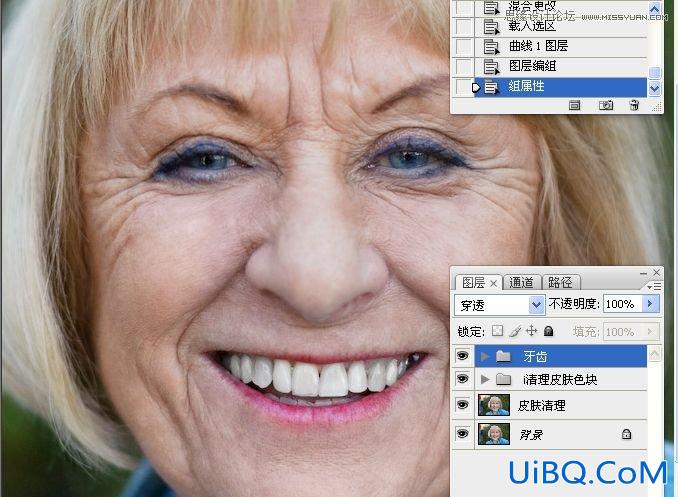Image resolution: width=678 pixels, height=497 pixels.
Task: Select the 牙齿 layer group
Action: [x=561, y=356]
